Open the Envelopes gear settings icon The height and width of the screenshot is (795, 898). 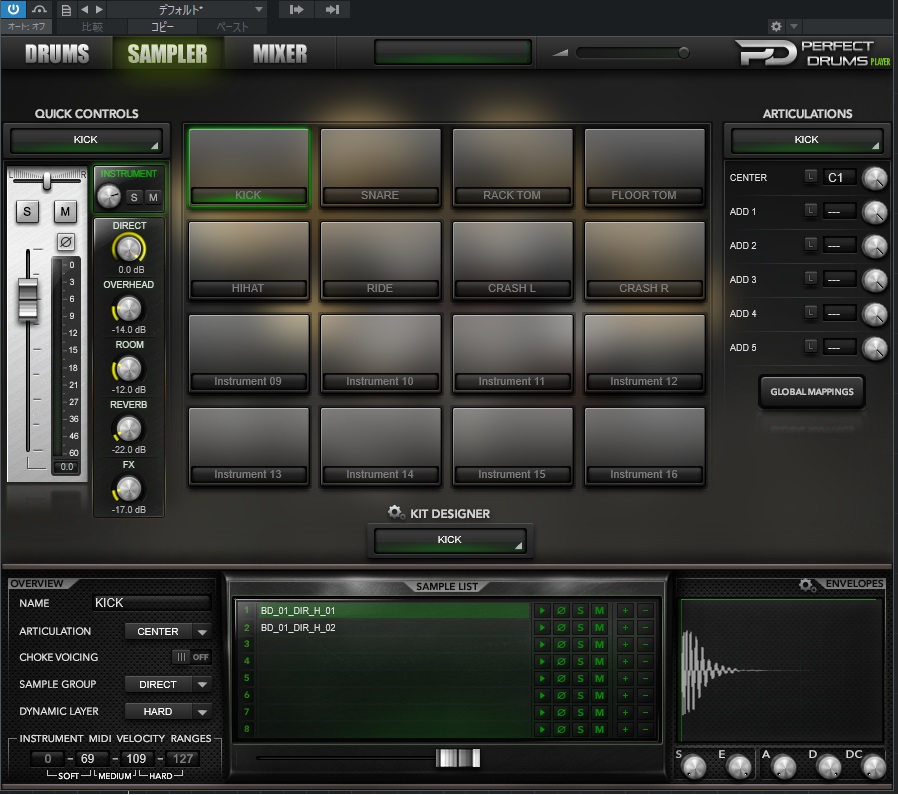point(807,584)
